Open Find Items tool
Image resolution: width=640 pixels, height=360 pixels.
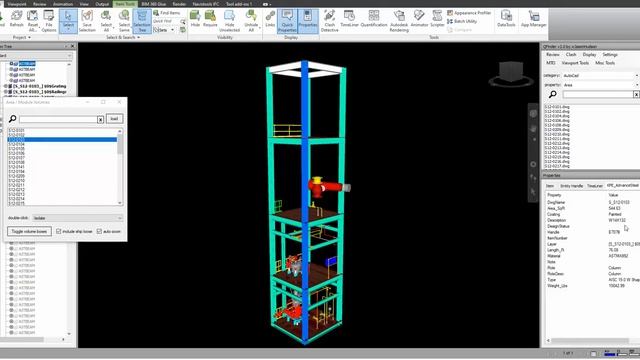[167, 13]
